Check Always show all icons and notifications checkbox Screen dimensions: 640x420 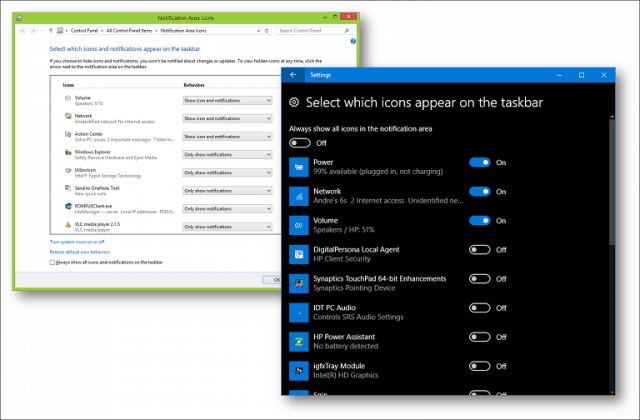pyautogui.click(x=52, y=262)
